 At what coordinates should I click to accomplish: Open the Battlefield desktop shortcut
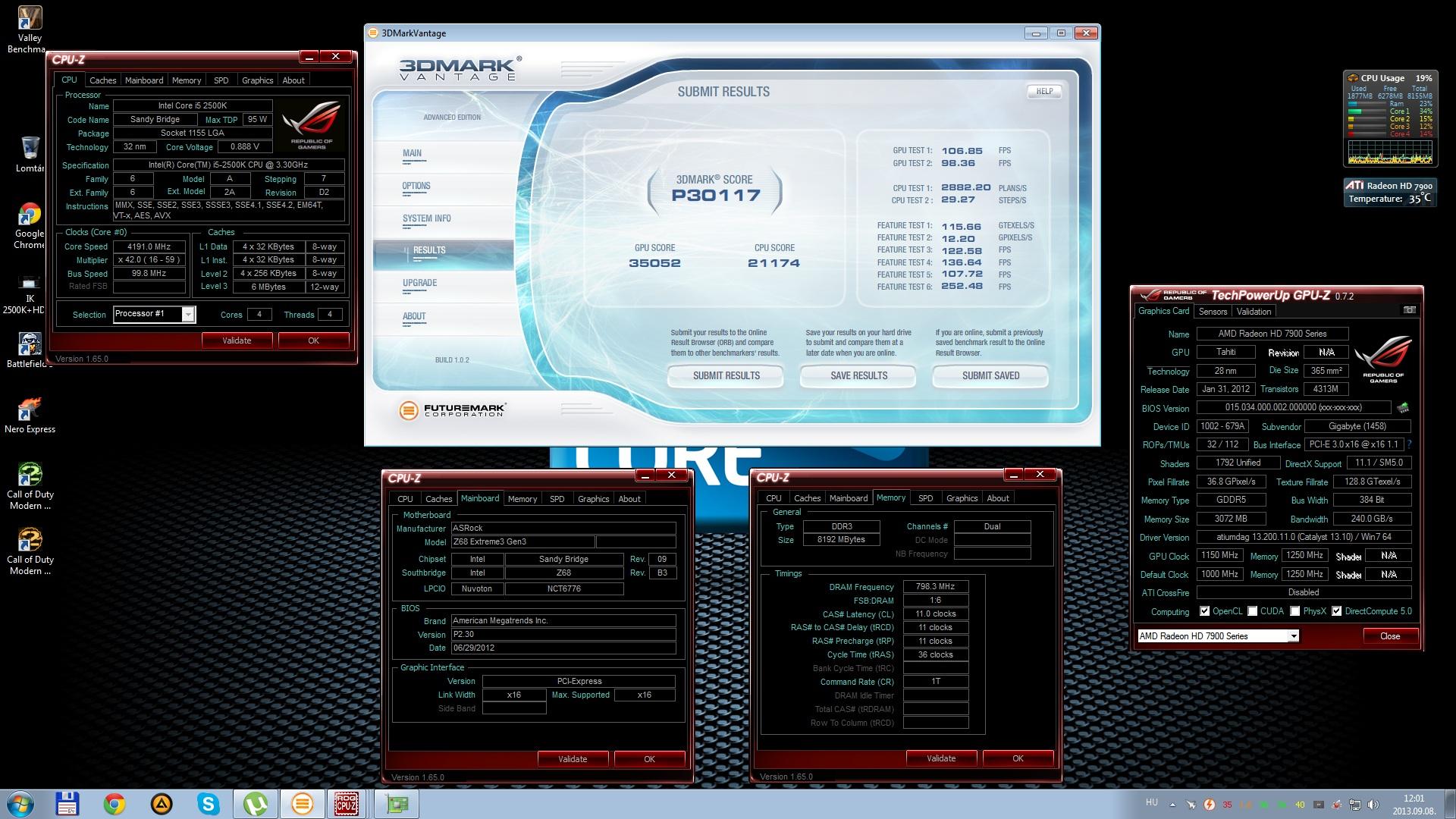(x=30, y=345)
